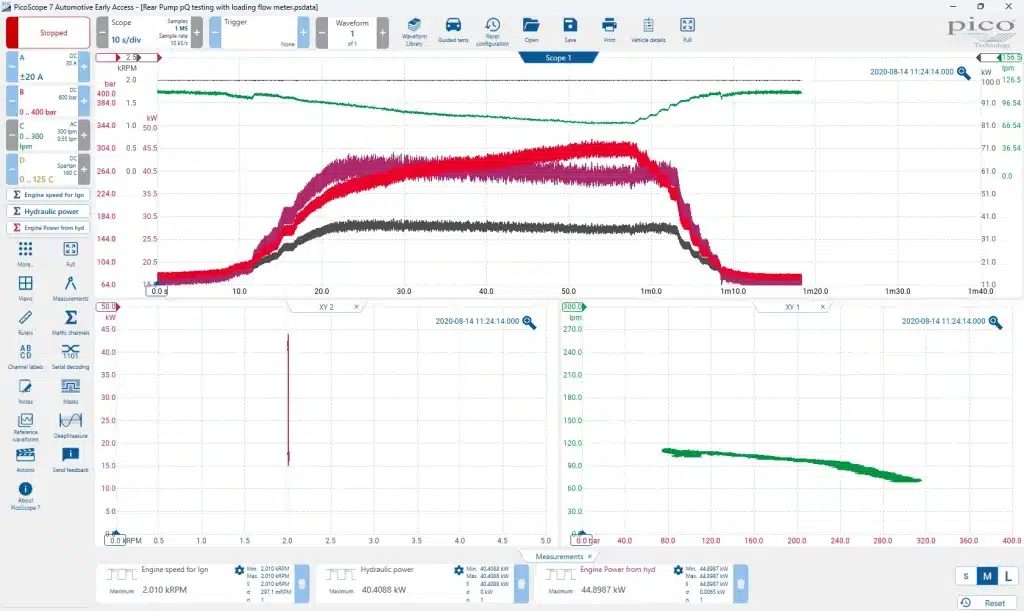Toggle Engine speed for Ign maths channel
Screen dimensions: 1024x611
pyautogui.click(x=48, y=195)
